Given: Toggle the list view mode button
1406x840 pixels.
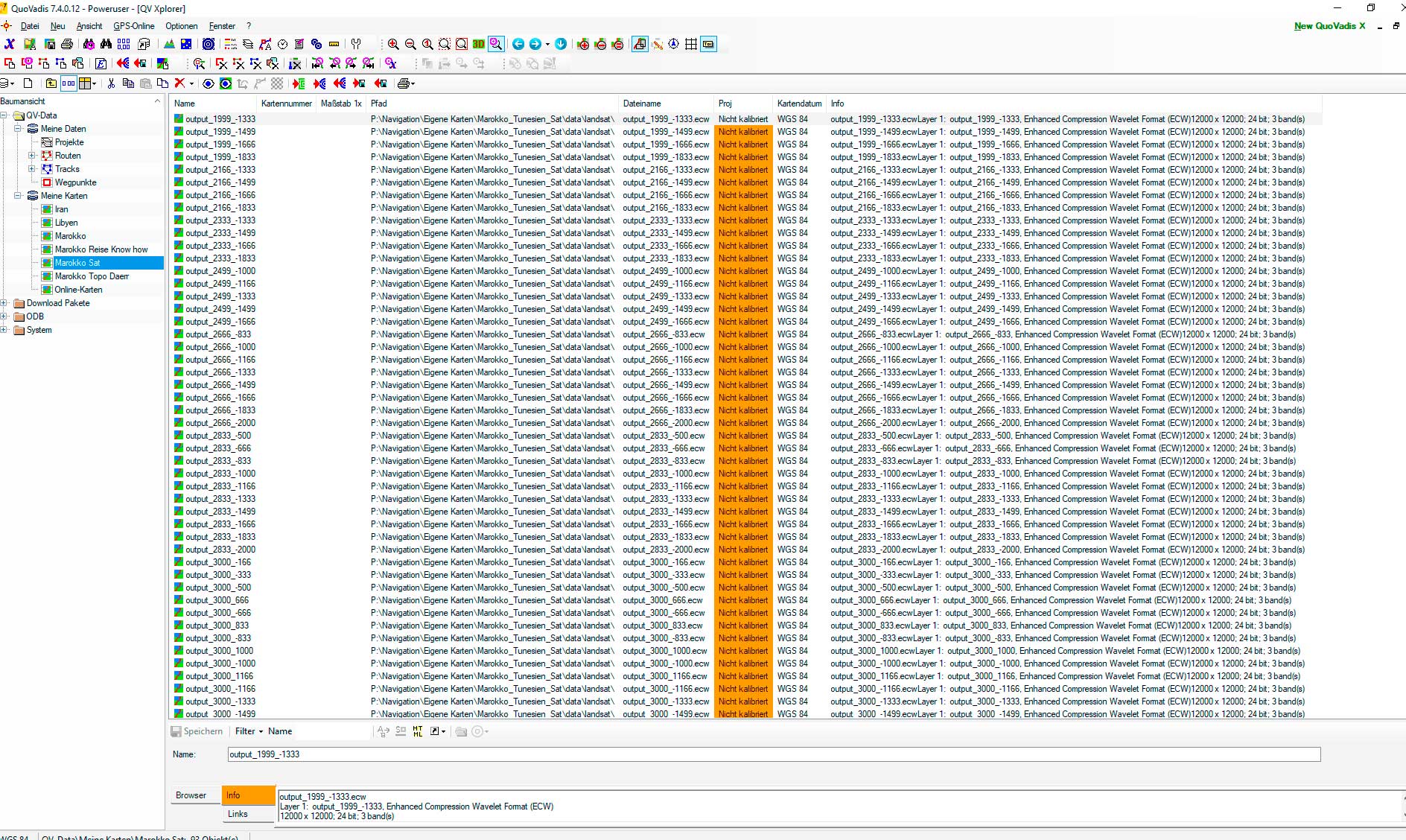Looking at the screenshot, I should 69,83.
